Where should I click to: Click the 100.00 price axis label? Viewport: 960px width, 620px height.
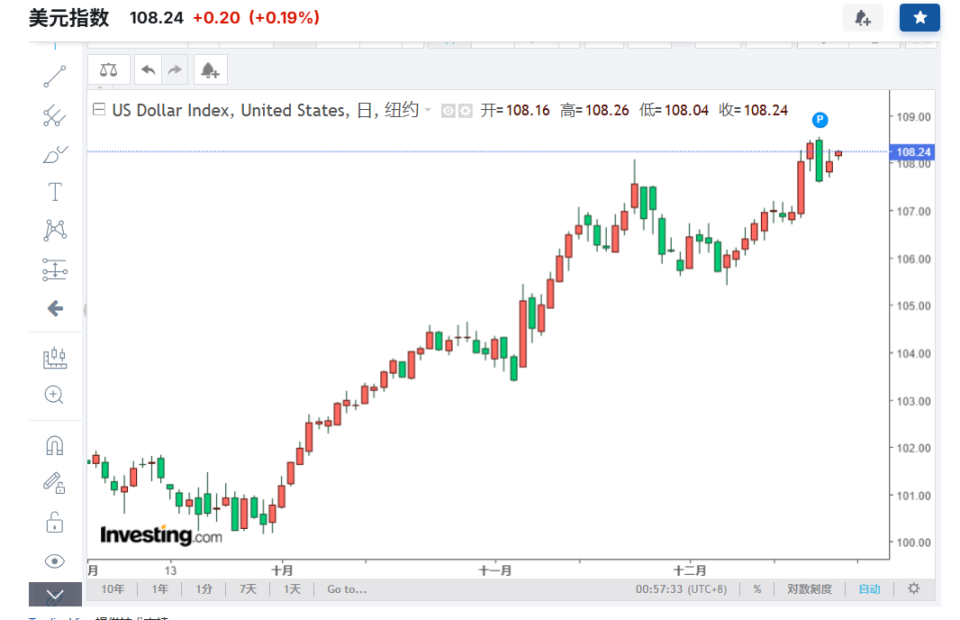click(913, 542)
